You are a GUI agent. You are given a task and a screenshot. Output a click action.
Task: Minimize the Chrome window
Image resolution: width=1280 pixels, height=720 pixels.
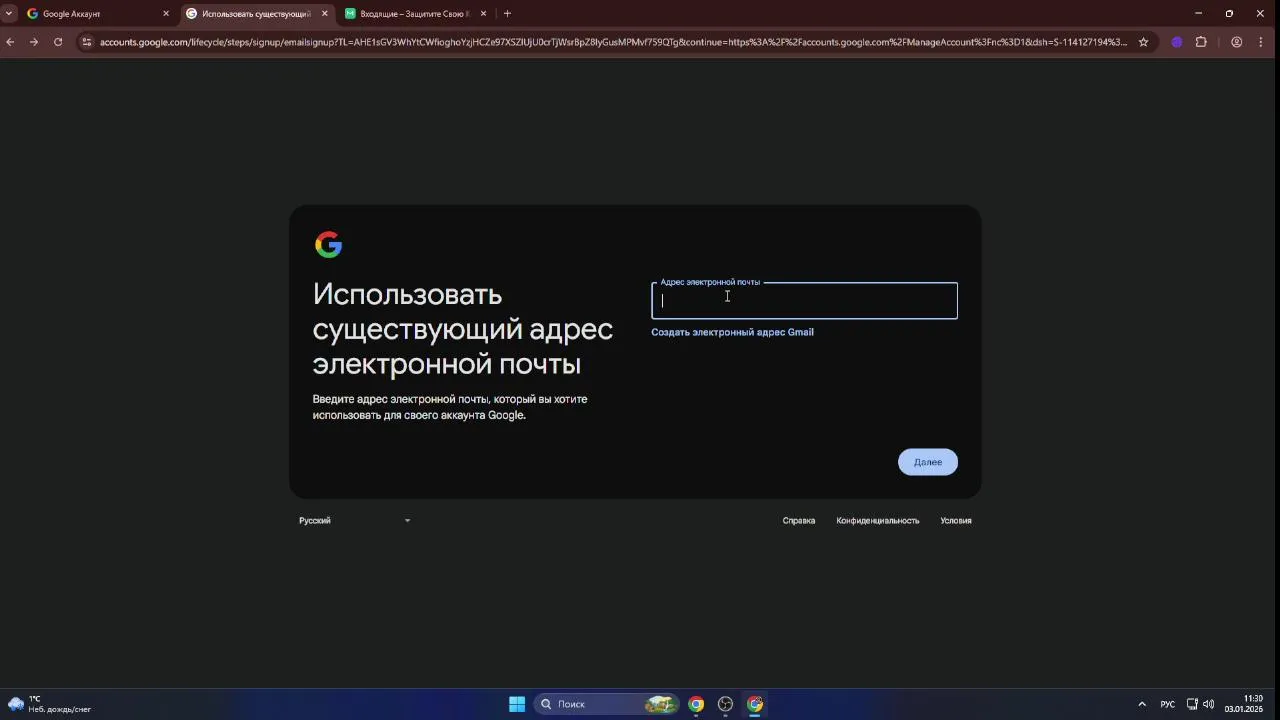(1198, 14)
